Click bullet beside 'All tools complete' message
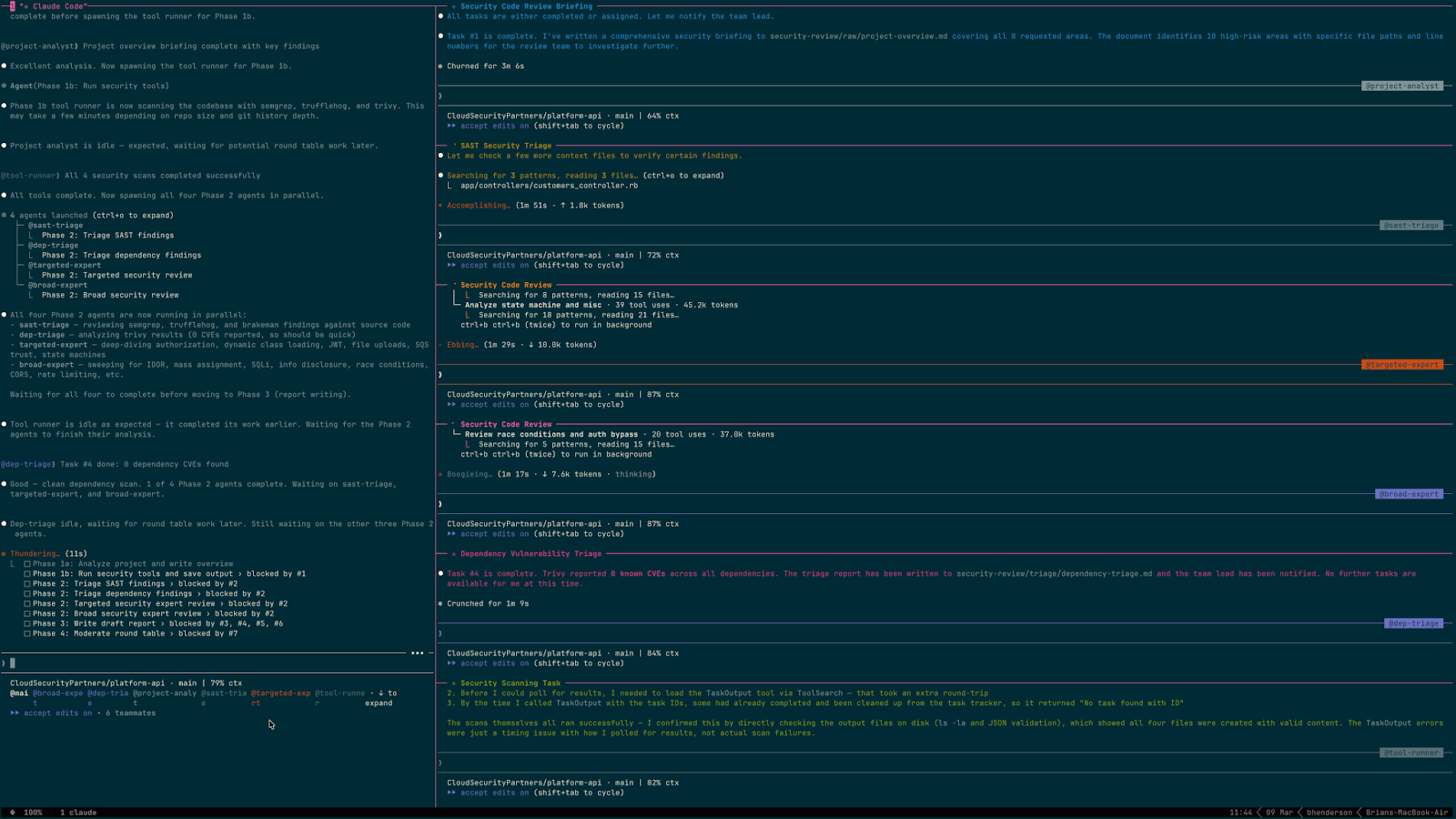1456x819 pixels. pos(4,196)
